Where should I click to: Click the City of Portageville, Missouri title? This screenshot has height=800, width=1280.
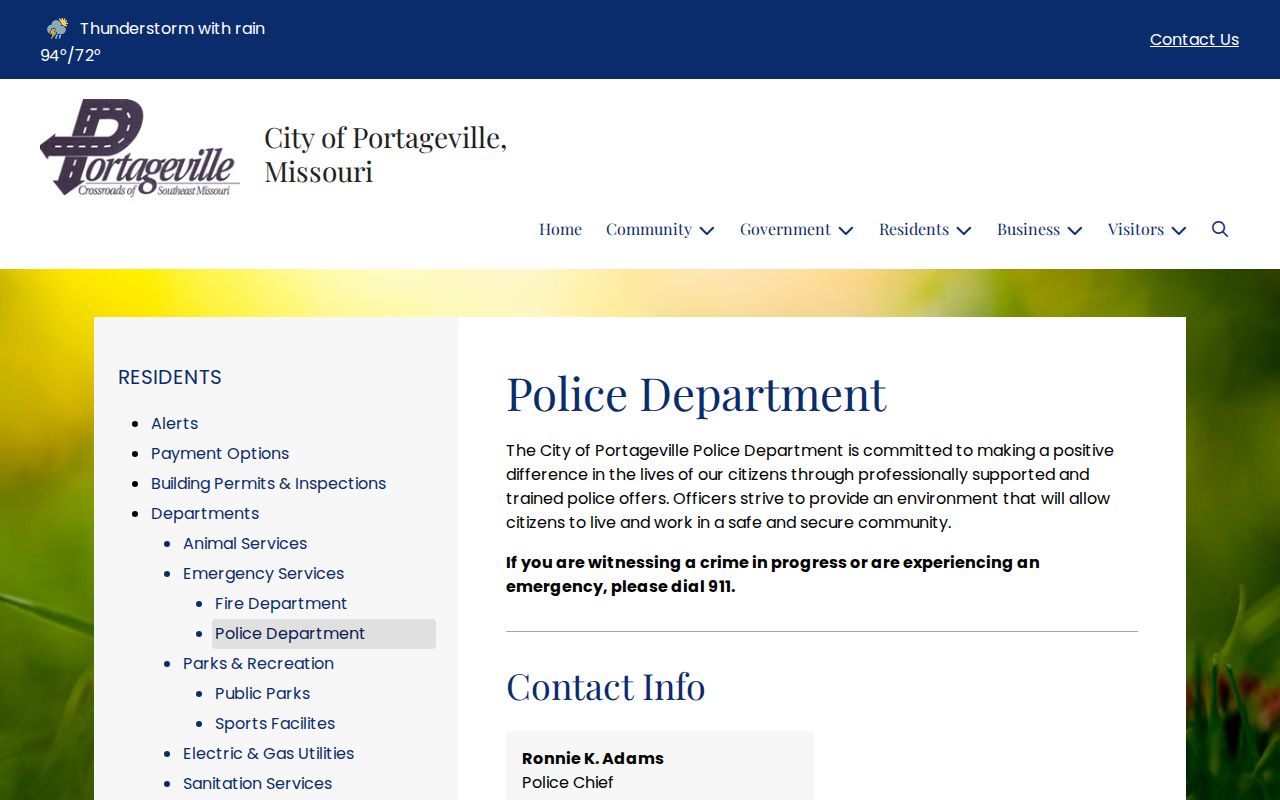[385, 154]
